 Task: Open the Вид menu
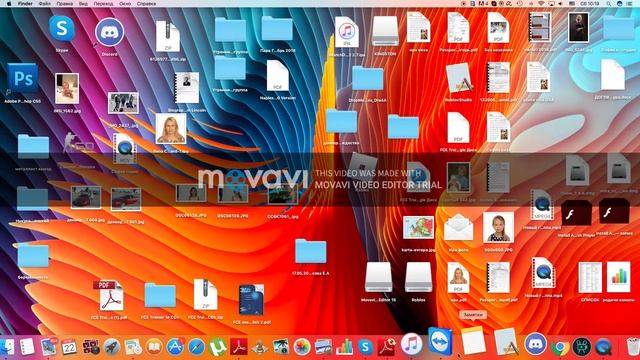pyautogui.click(x=83, y=3)
